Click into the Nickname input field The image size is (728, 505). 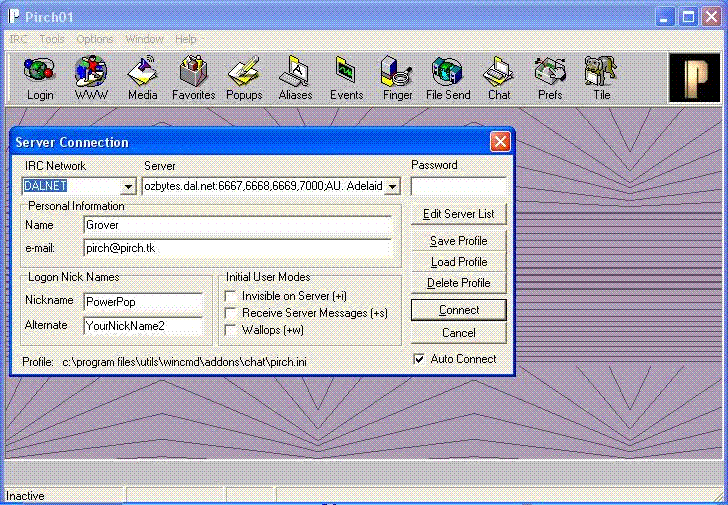(x=142, y=301)
